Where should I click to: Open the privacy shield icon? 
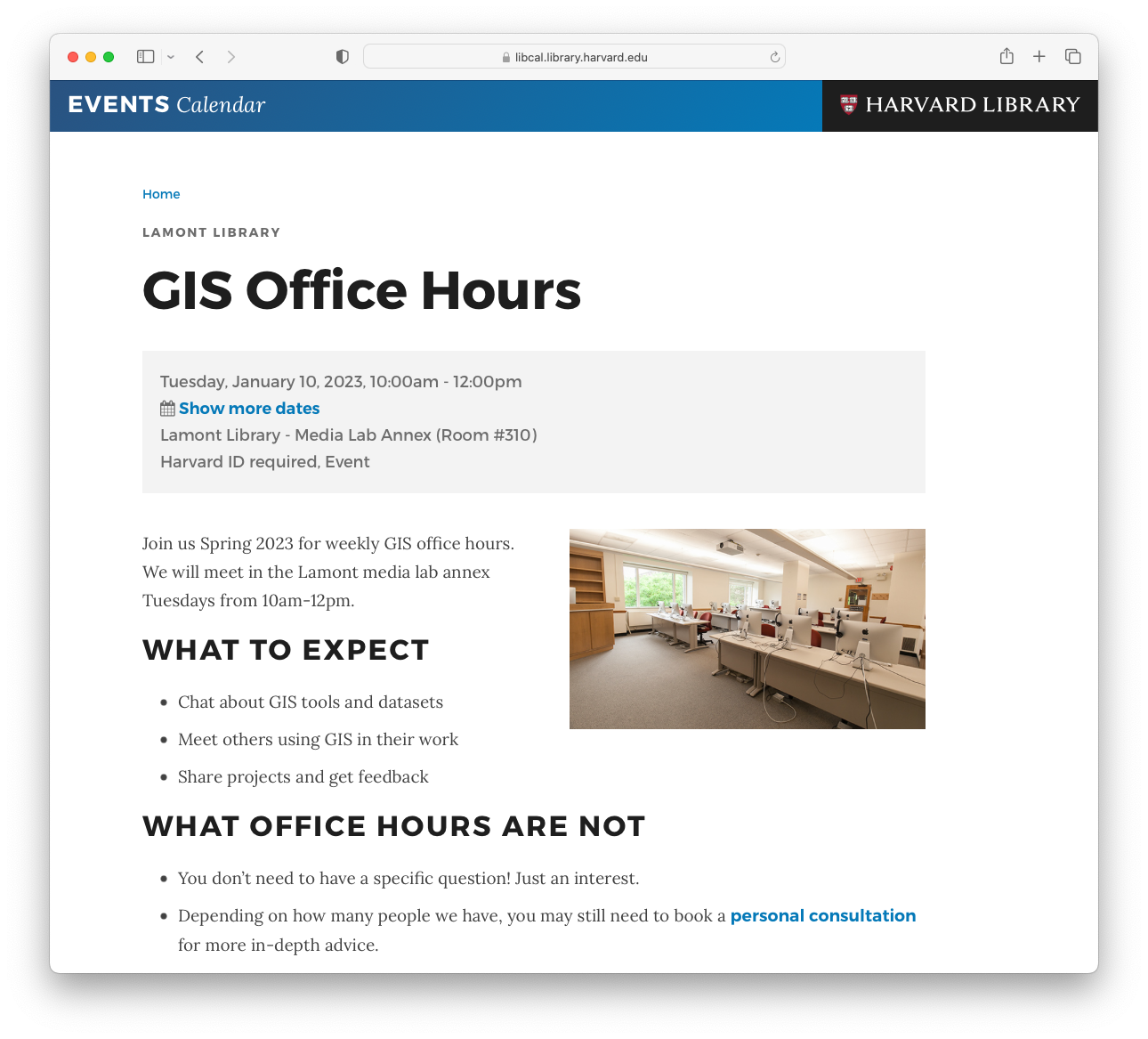click(343, 57)
